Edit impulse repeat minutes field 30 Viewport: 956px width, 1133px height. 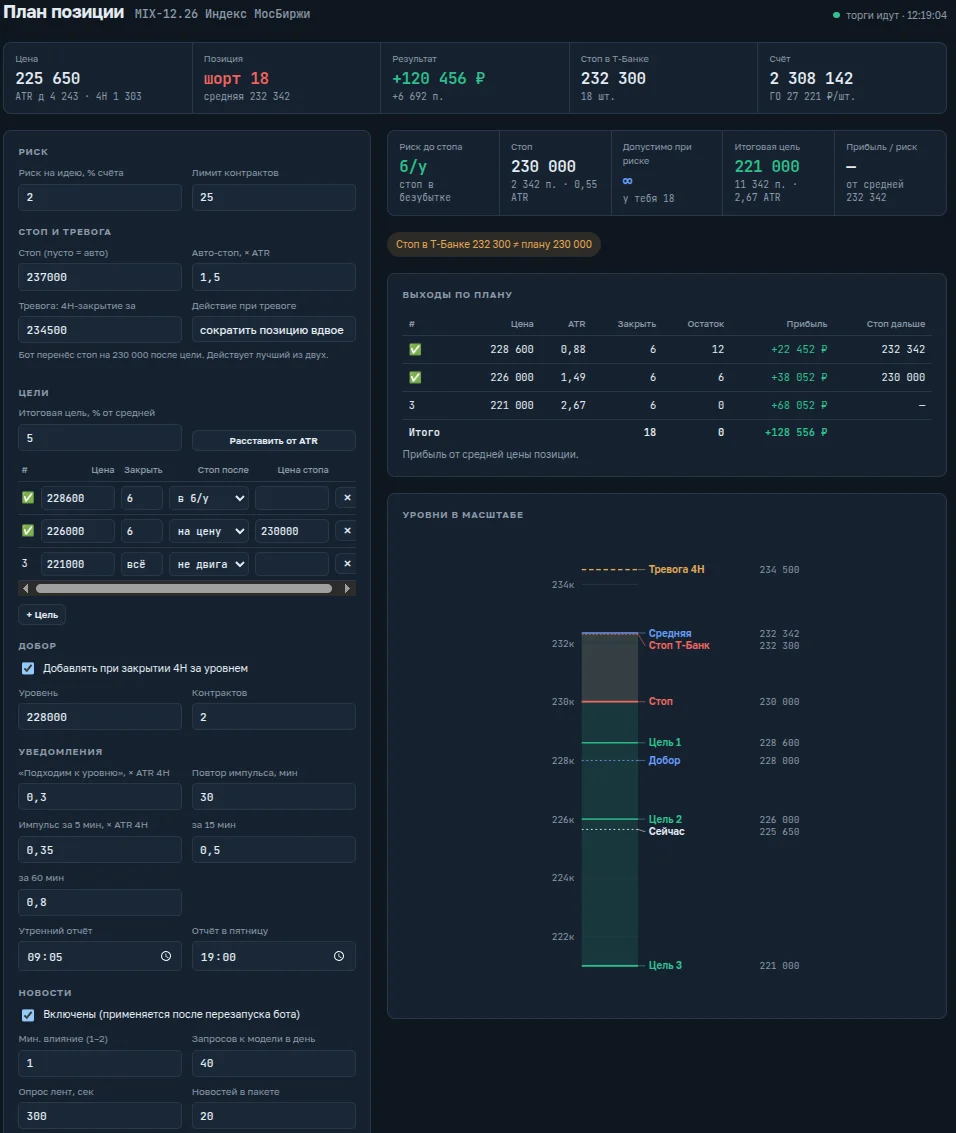click(273, 797)
